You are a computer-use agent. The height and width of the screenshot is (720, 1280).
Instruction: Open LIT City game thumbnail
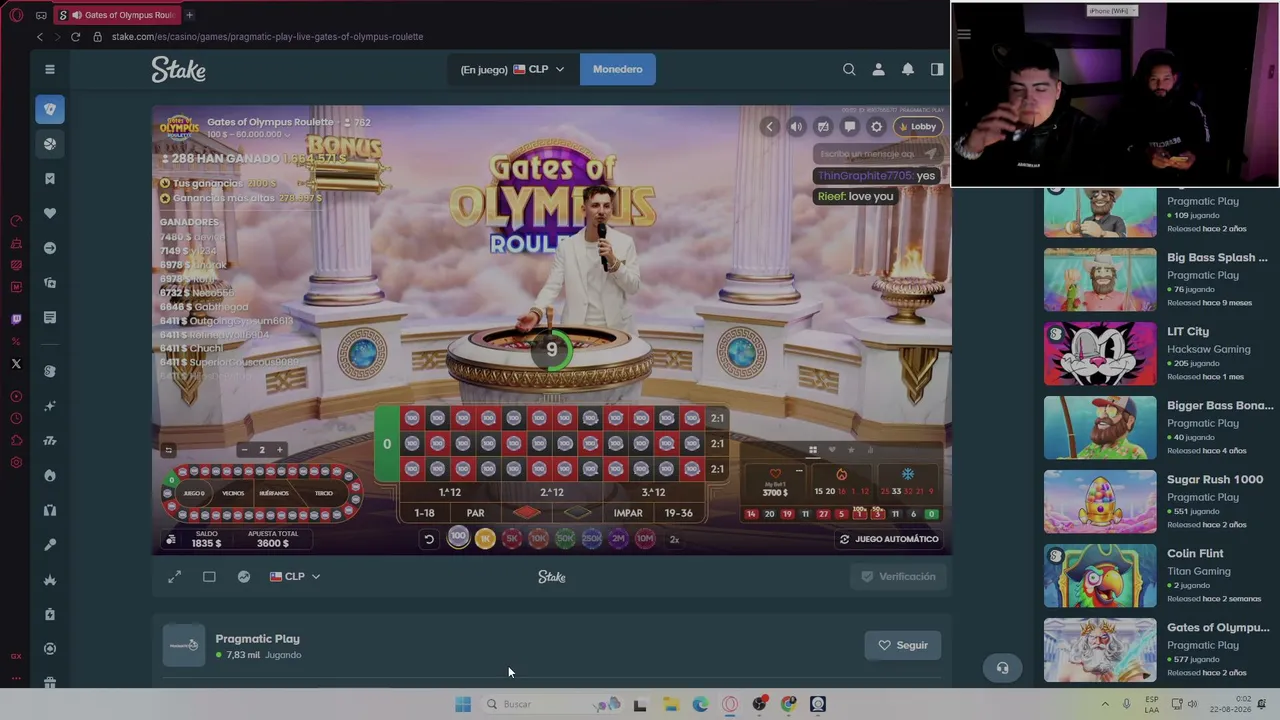tap(1100, 353)
